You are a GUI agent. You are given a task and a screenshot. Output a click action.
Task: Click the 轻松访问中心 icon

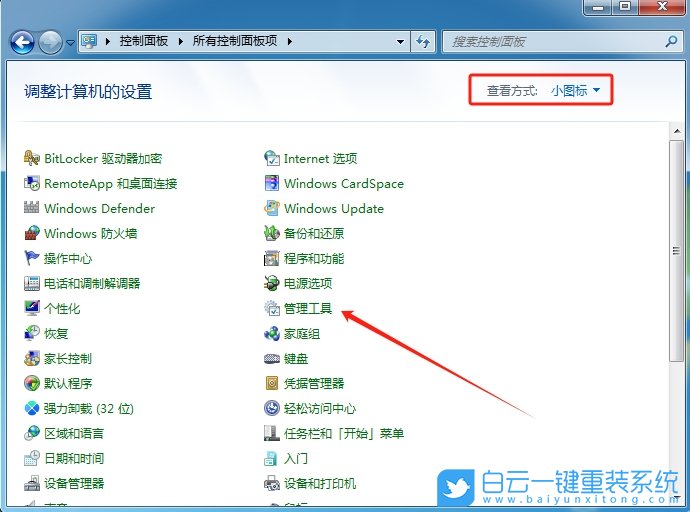click(x=272, y=408)
